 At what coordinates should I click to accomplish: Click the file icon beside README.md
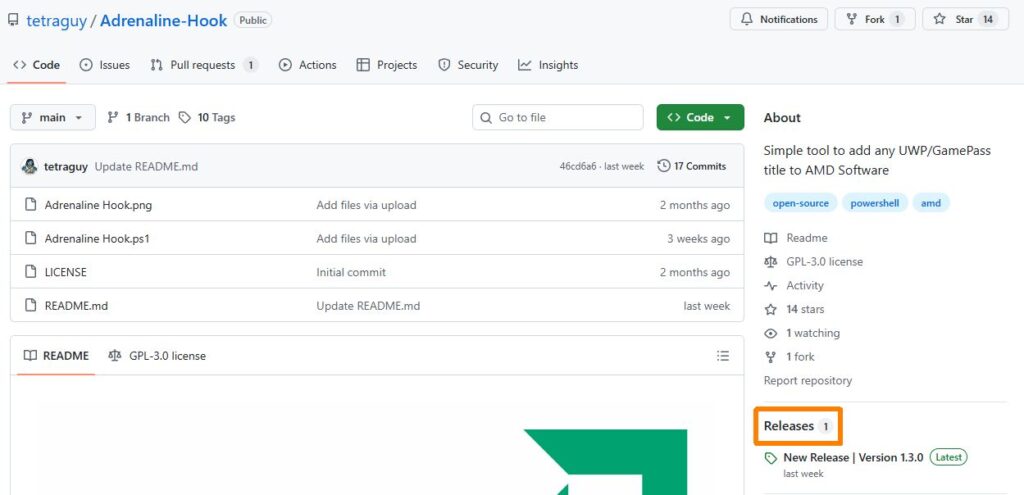(30, 305)
